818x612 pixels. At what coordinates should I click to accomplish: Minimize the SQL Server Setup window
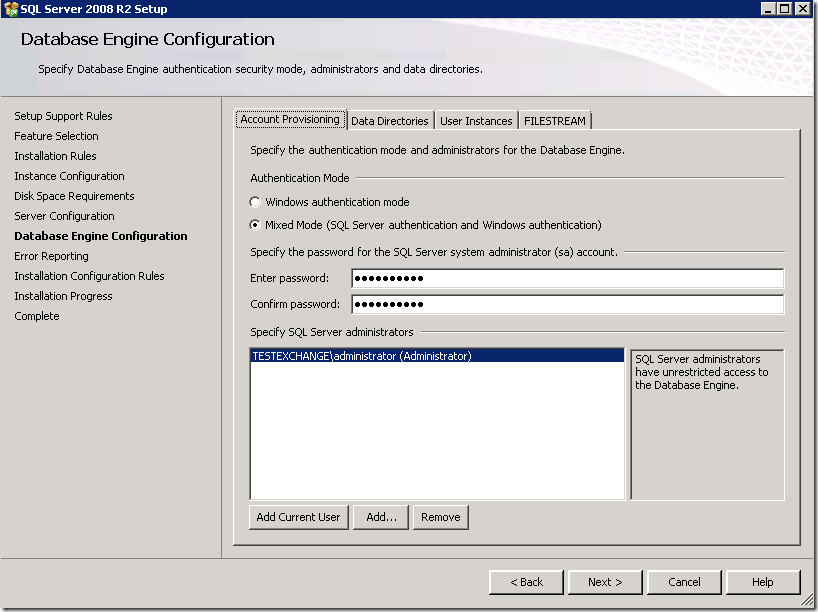(x=767, y=9)
